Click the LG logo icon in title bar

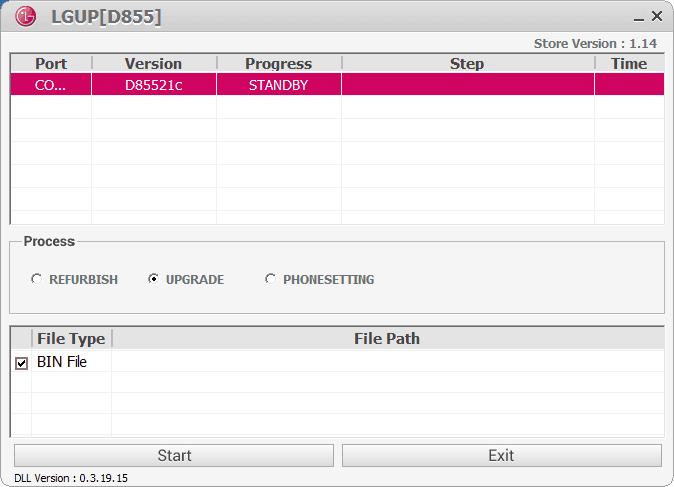click(x=25, y=17)
